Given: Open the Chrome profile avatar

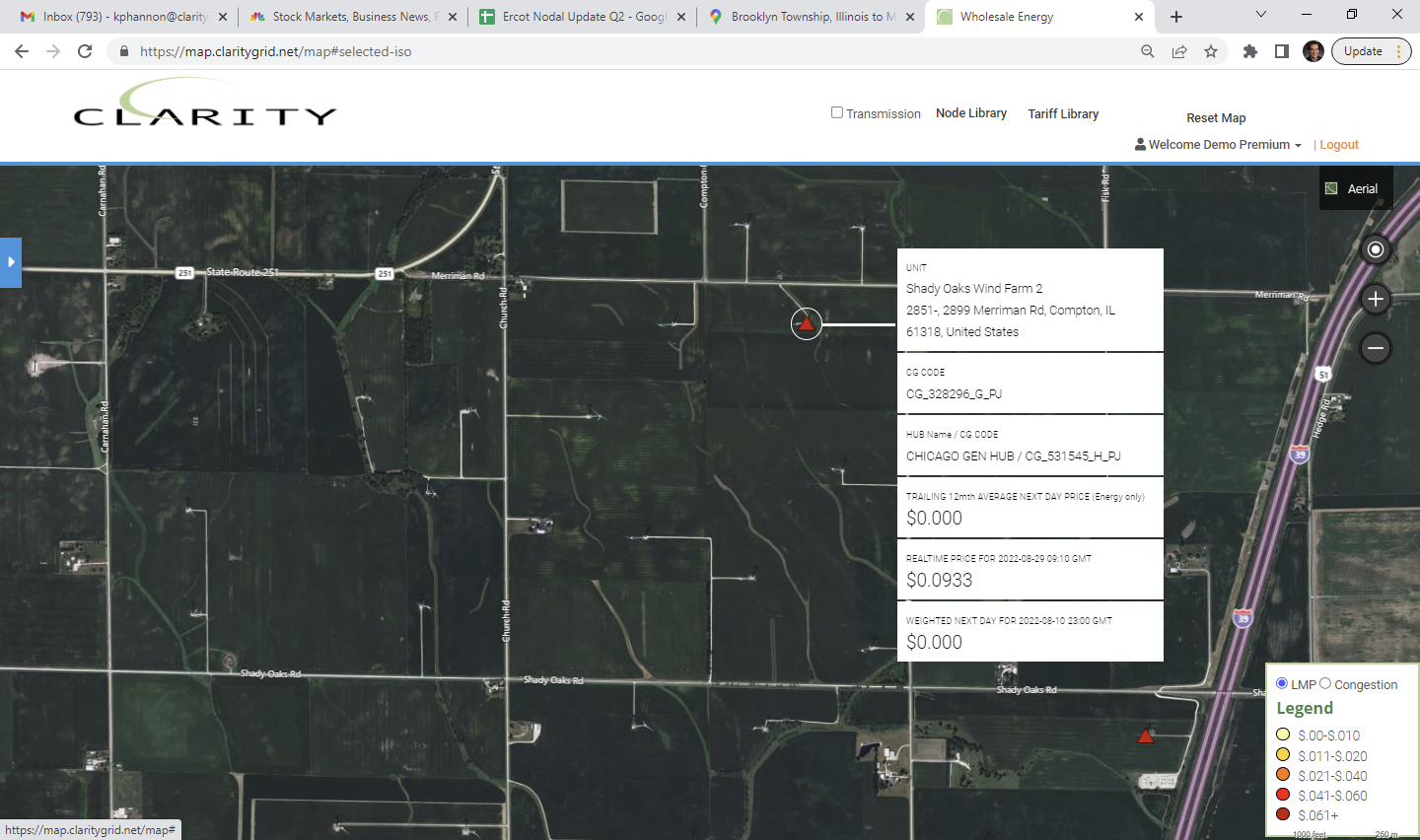Looking at the screenshot, I should pos(1313,51).
